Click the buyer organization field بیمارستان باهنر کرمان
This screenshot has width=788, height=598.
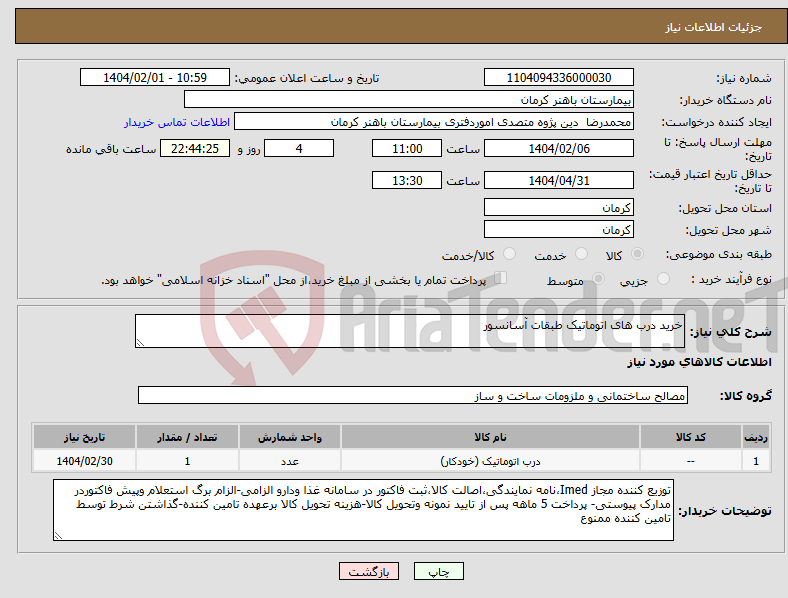tap(409, 99)
